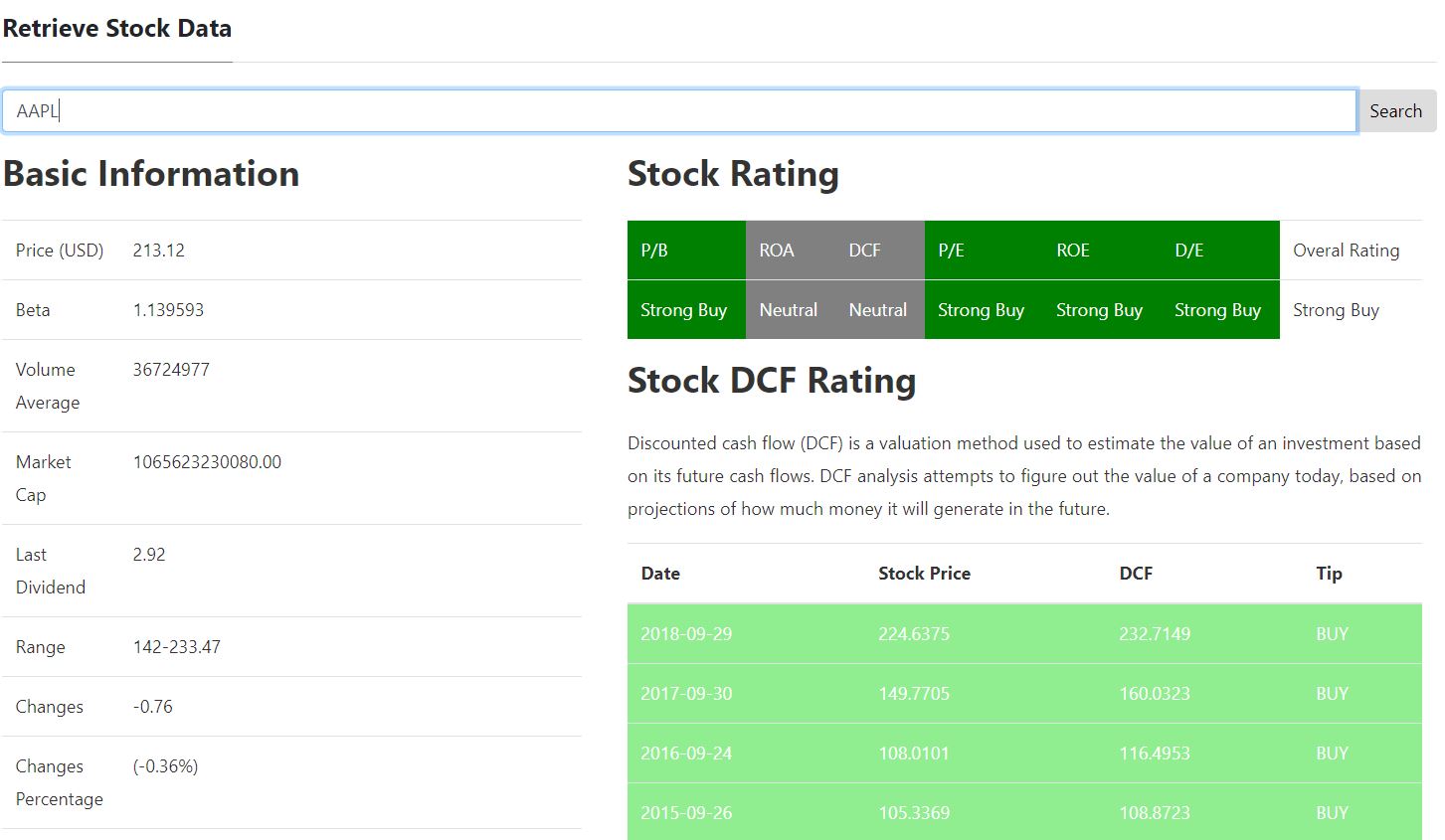Select changes value -0.76
The height and width of the screenshot is (840, 1445).
tap(153, 707)
